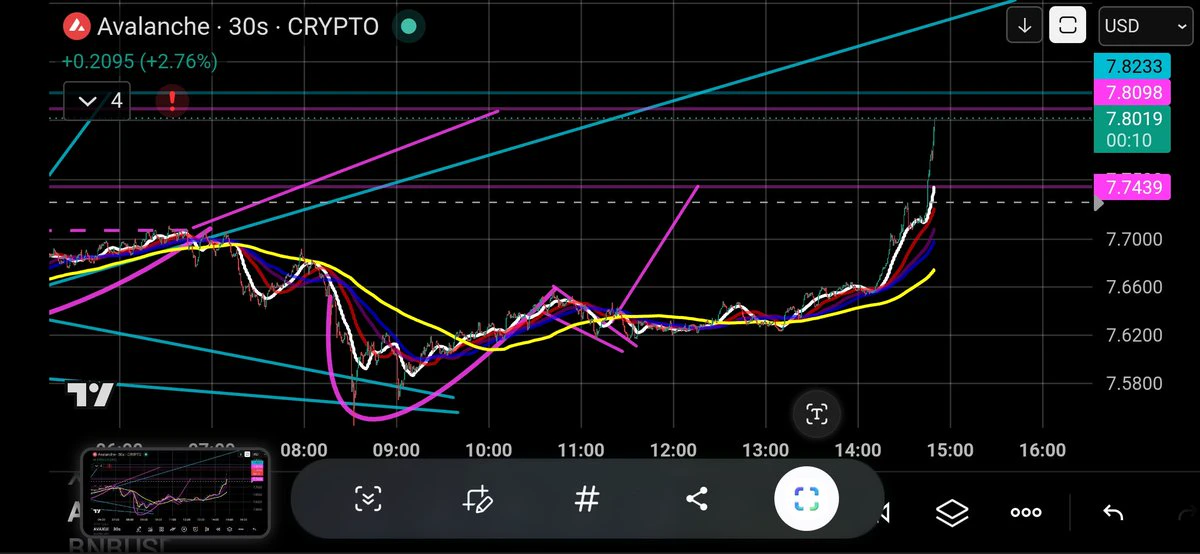
Task: Select the magenta 7.8098 price label
Action: click(x=1131, y=93)
